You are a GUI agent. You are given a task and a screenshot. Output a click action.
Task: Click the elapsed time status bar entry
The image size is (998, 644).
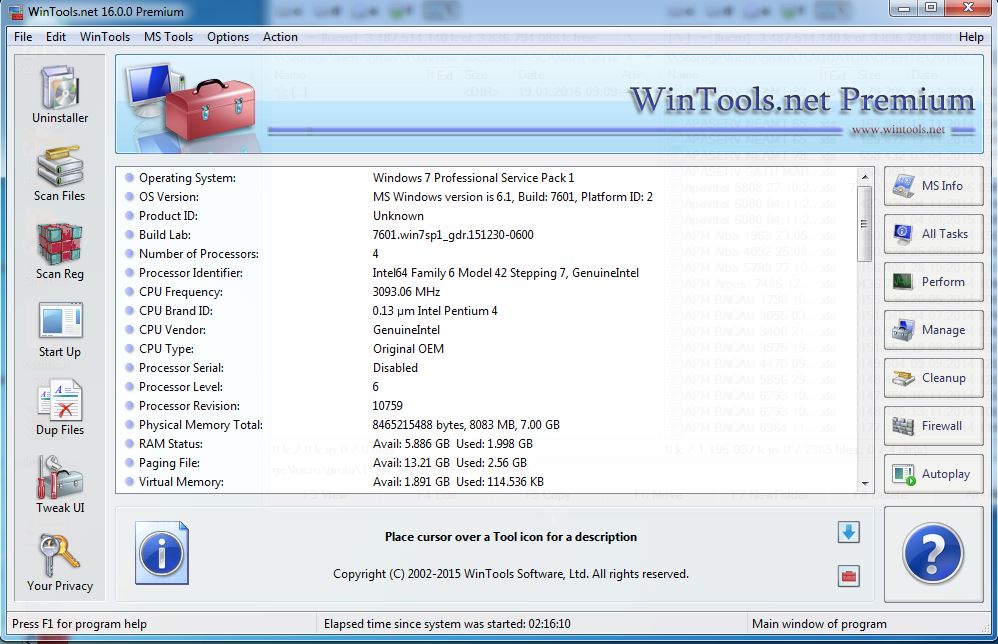(x=447, y=624)
